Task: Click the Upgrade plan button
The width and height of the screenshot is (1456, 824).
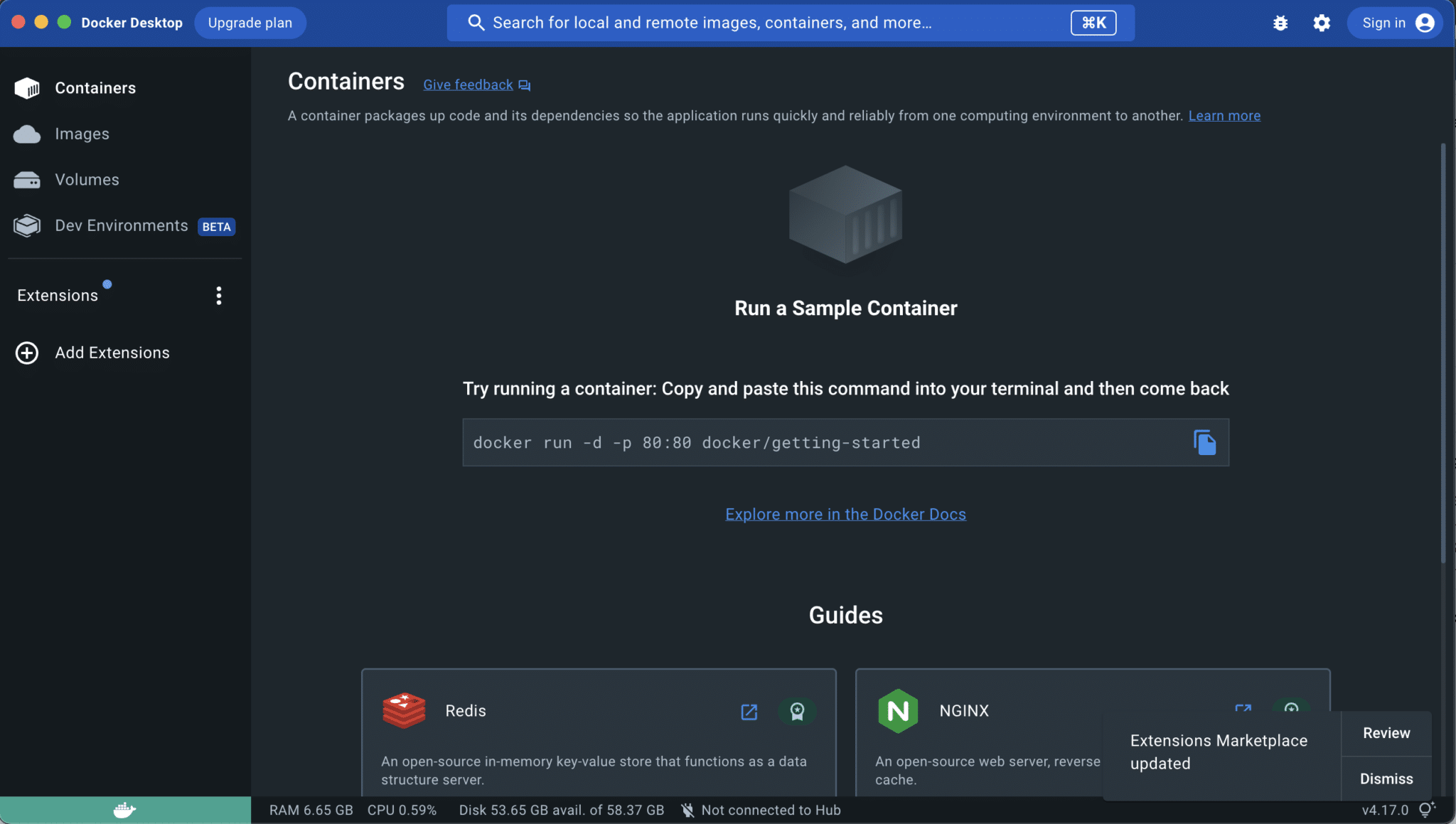Action: [250, 23]
